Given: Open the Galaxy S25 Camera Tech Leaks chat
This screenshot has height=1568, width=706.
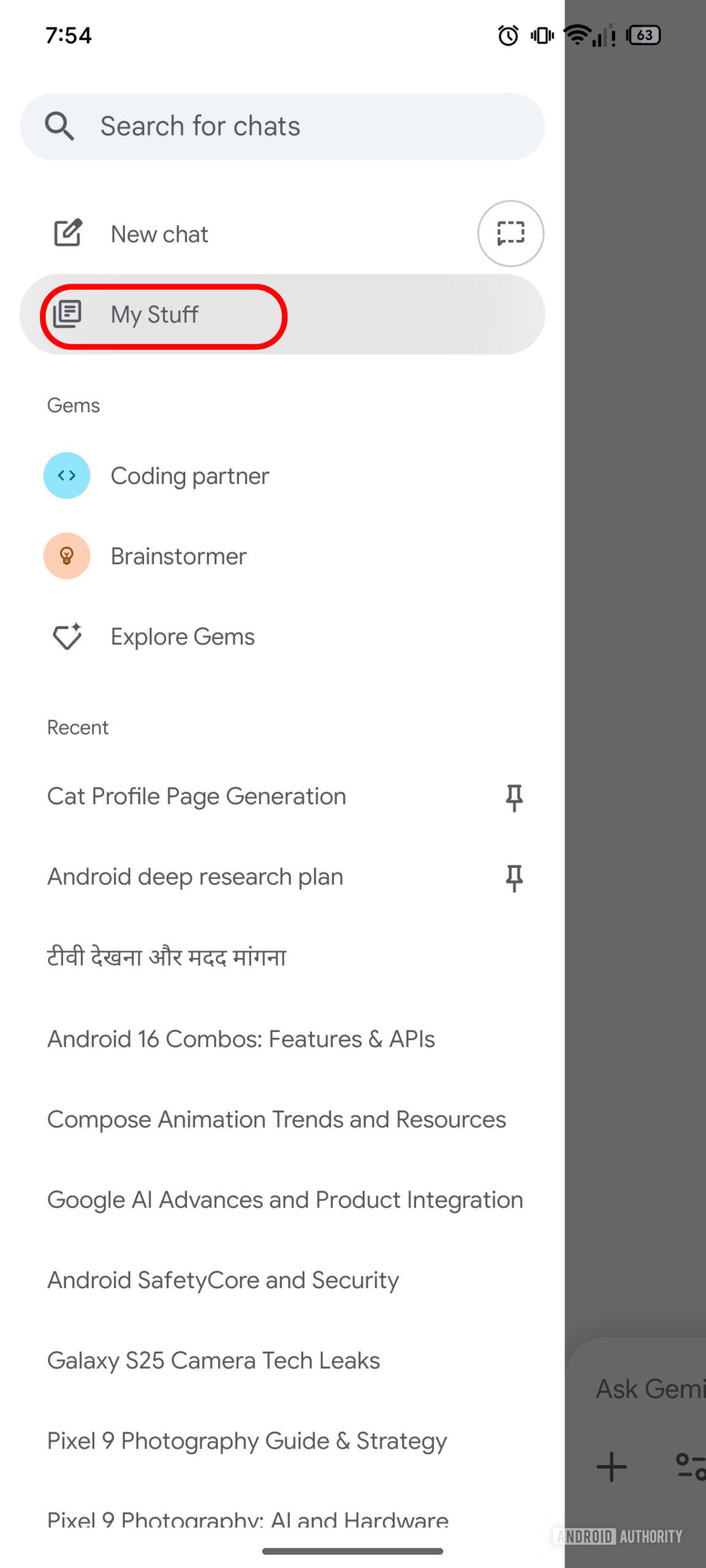Looking at the screenshot, I should (x=213, y=1360).
